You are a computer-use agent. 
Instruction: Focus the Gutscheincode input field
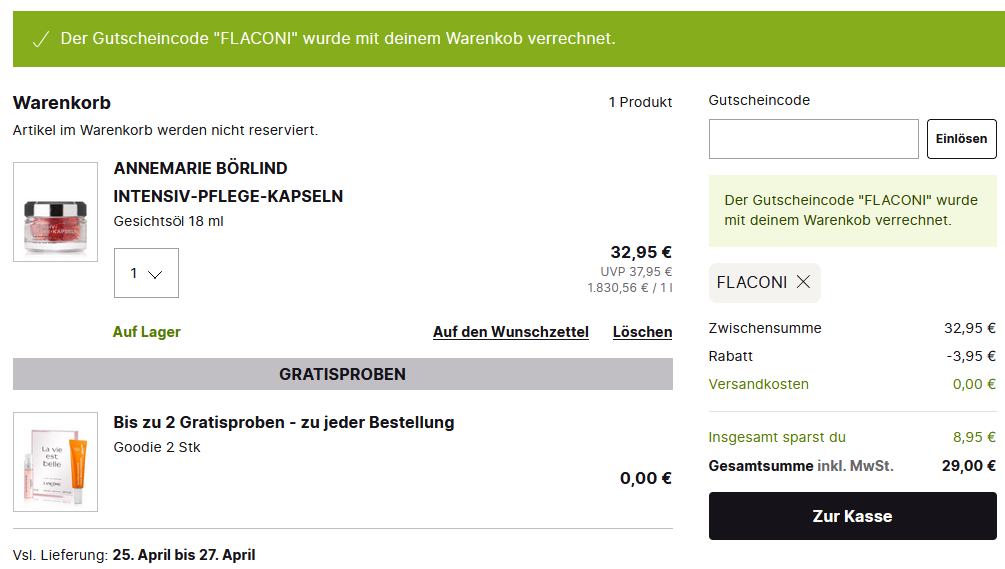pyautogui.click(x=813, y=139)
